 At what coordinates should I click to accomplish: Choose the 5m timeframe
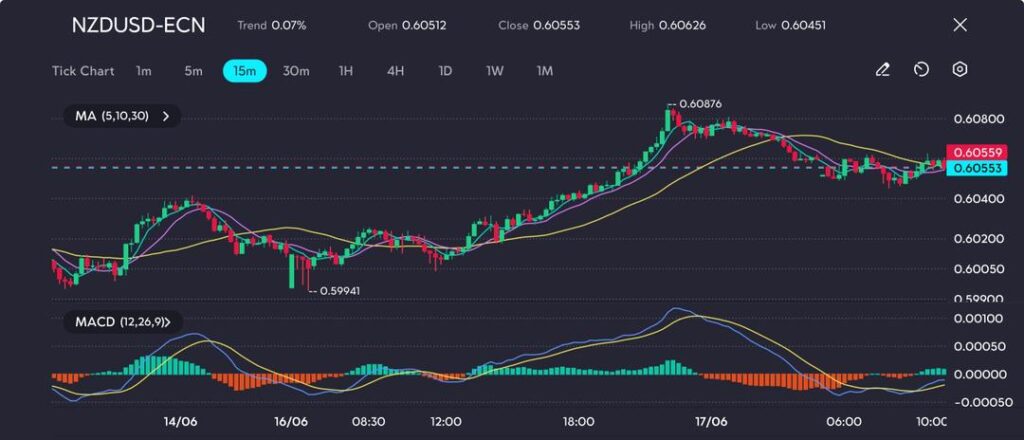click(193, 71)
